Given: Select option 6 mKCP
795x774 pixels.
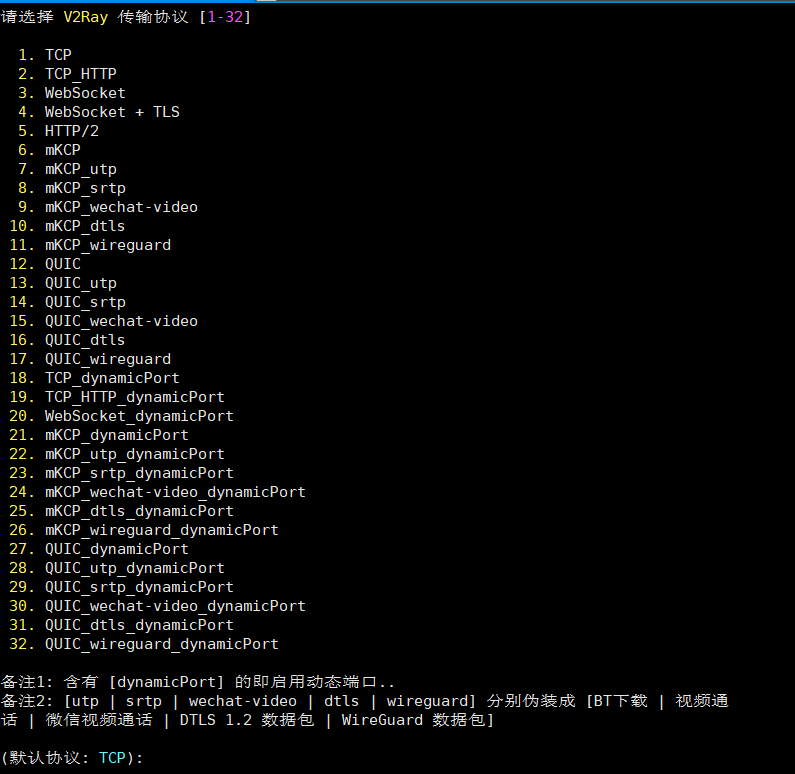Looking at the screenshot, I should [x=62, y=150].
